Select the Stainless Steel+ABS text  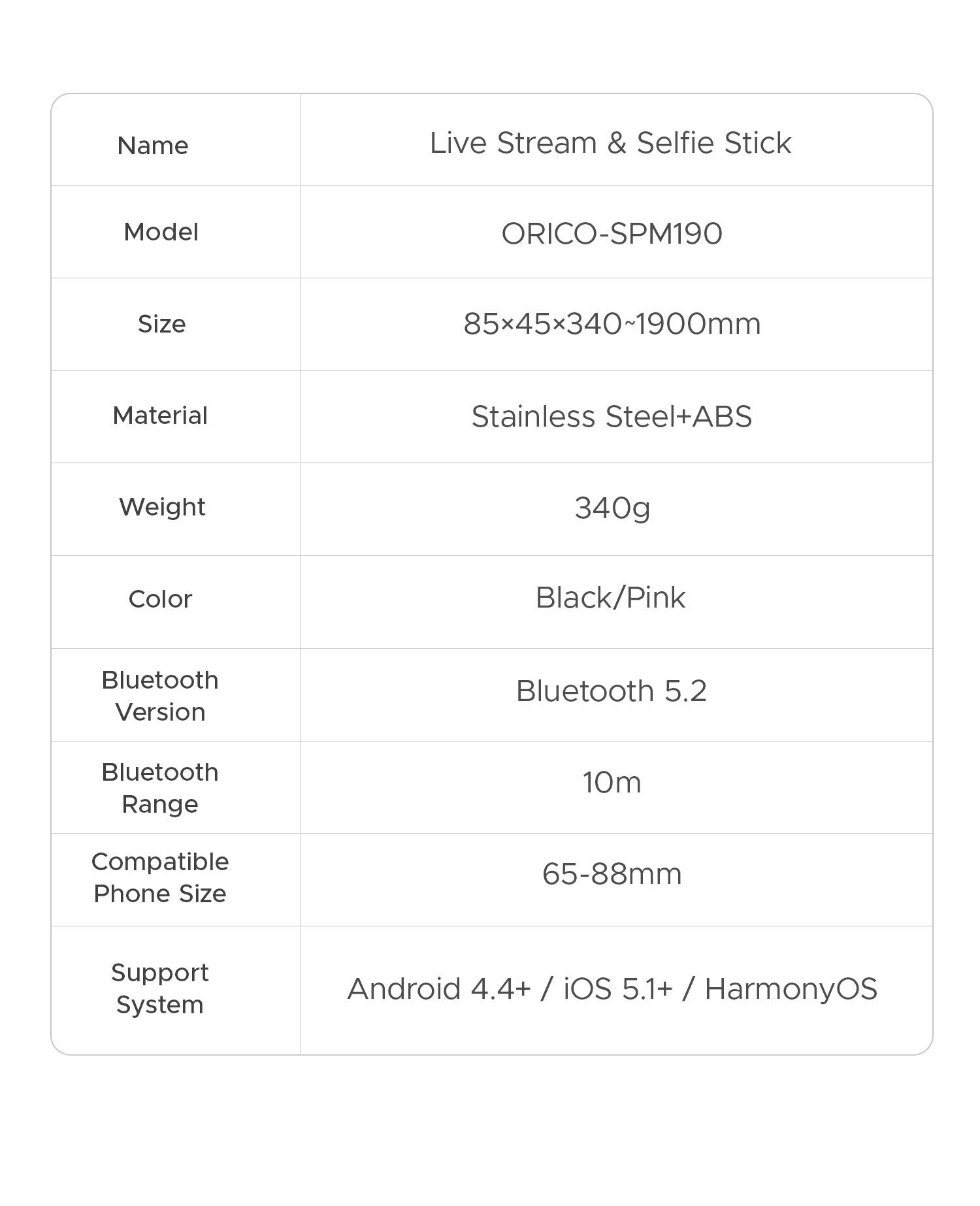click(x=612, y=417)
